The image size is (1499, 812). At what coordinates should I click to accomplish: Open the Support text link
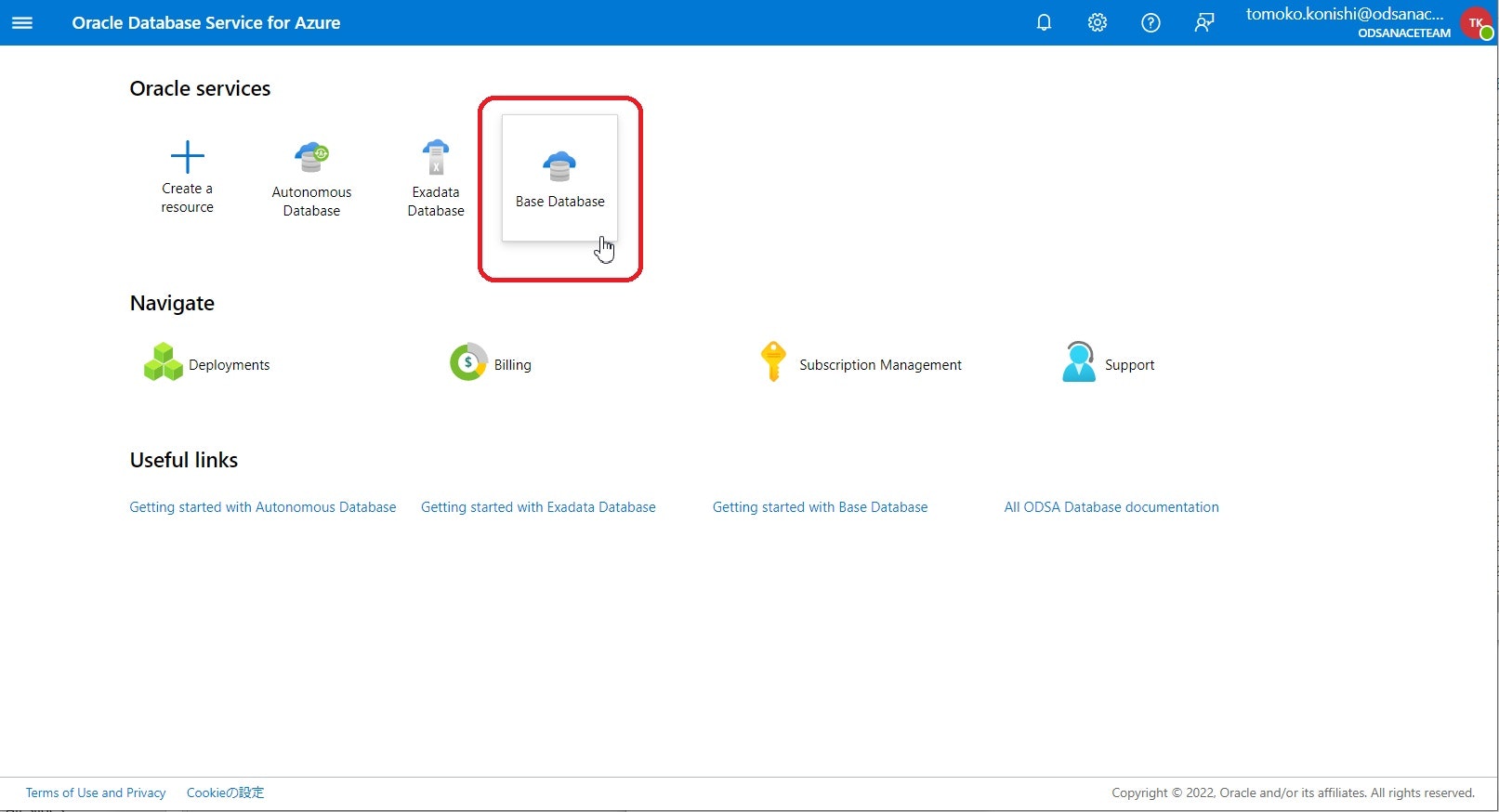[x=1129, y=365]
